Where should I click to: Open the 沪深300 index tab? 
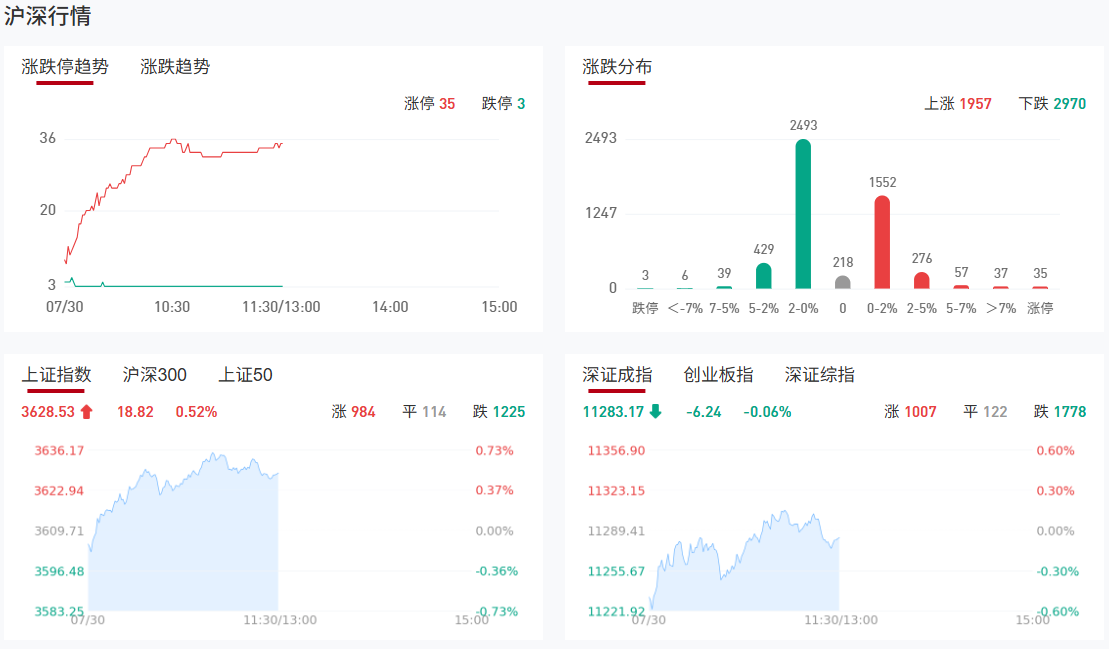click(x=154, y=375)
